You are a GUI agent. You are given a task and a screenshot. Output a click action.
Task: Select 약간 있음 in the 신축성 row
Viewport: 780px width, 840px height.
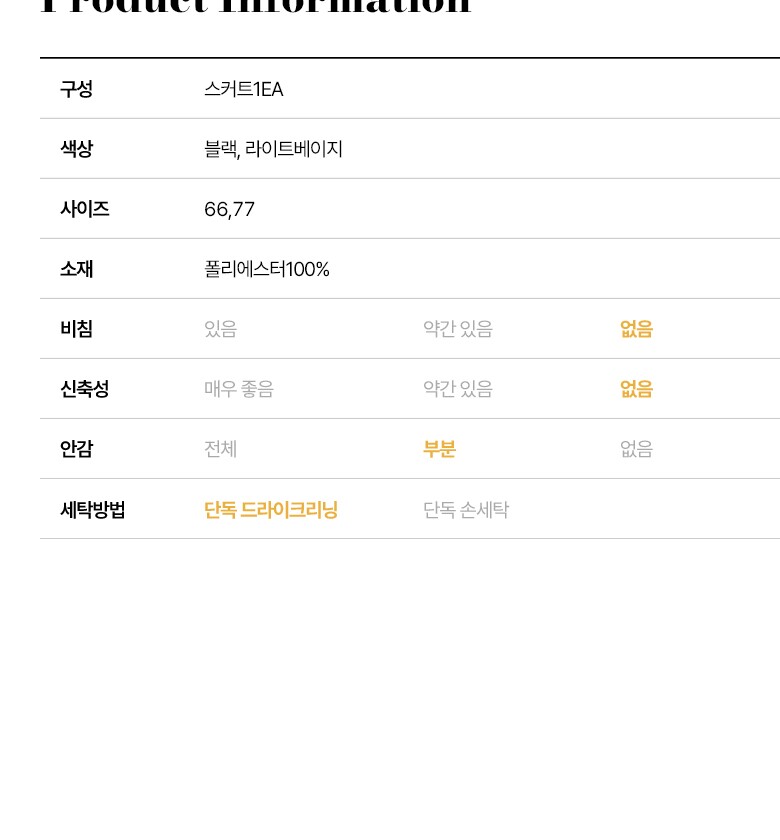457,389
